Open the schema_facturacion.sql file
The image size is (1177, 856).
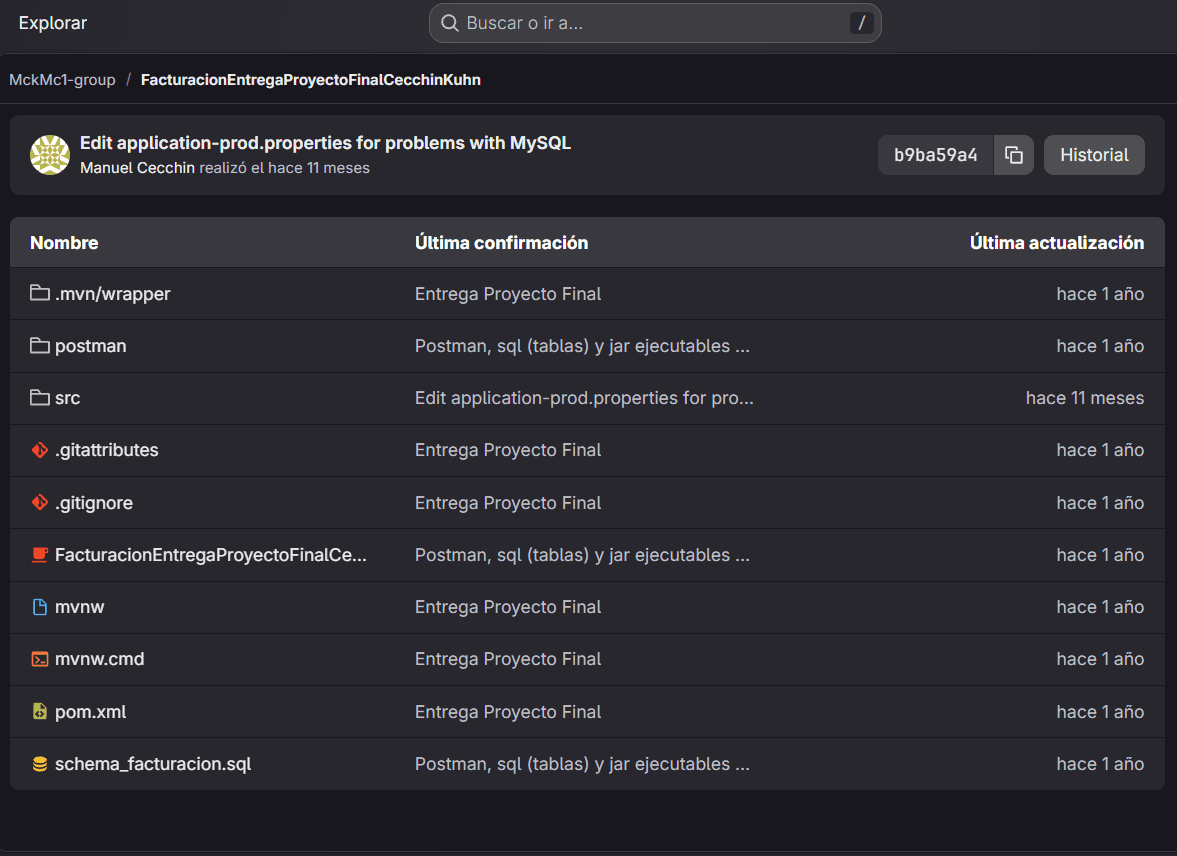pos(153,764)
